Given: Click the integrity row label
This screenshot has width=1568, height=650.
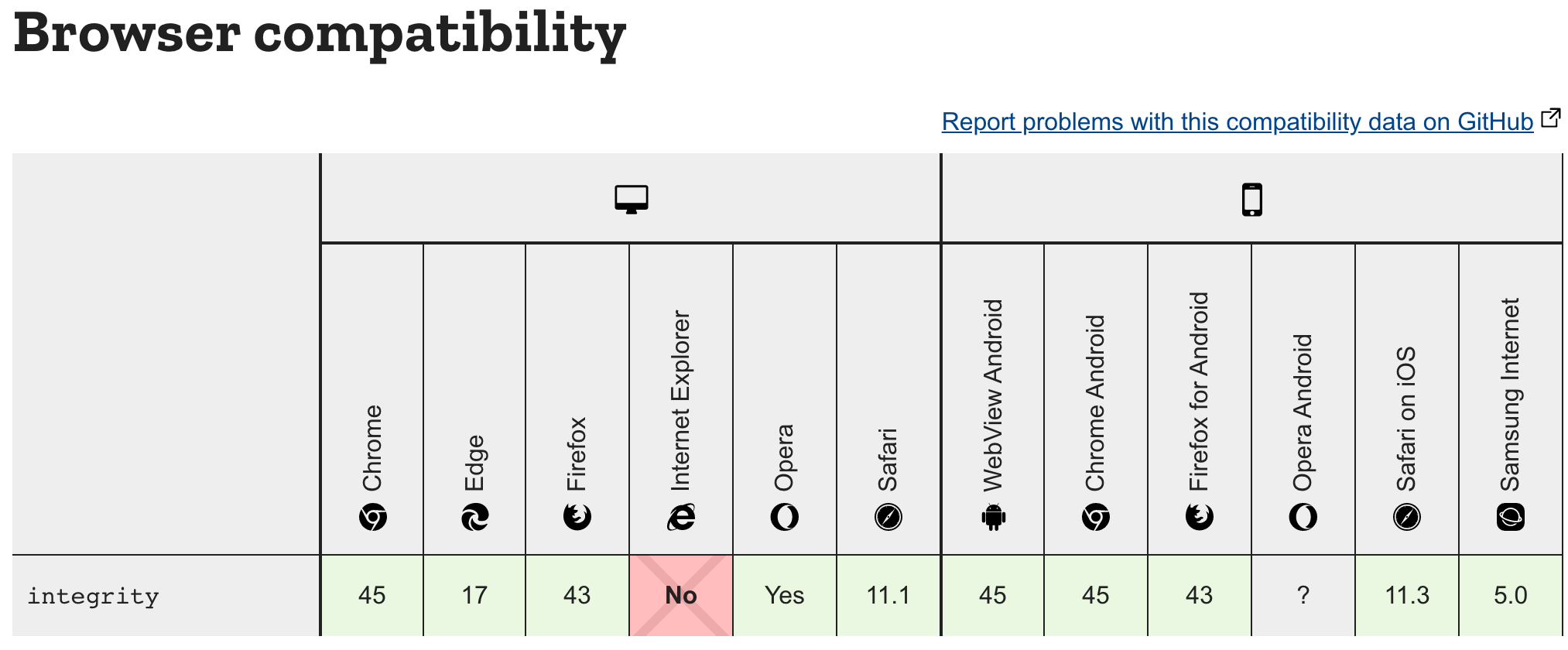Looking at the screenshot, I should 93,596.
